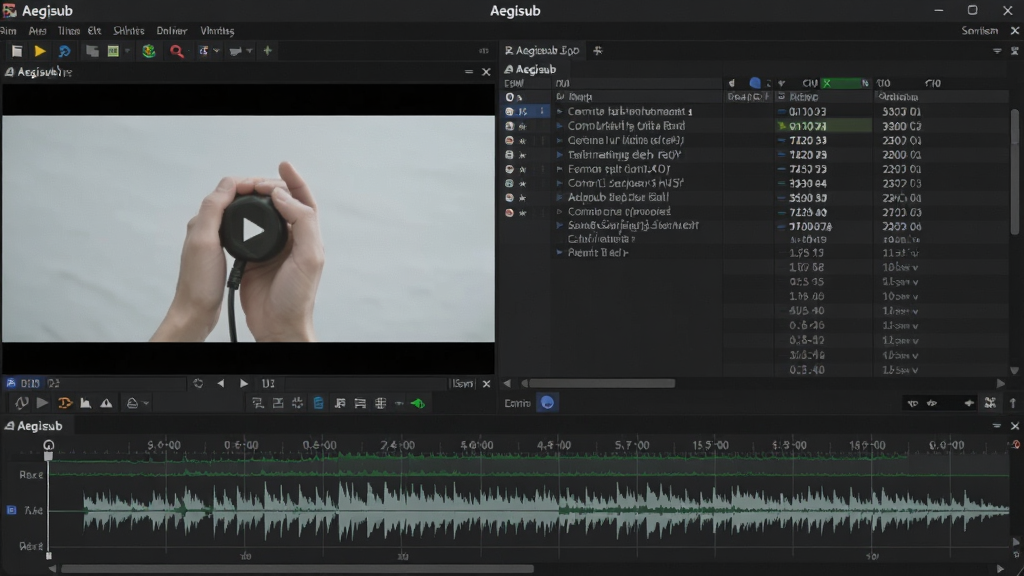1024x576 pixels.
Task: Click the bar-chart icon in the lower toolbar
Action: (x=86, y=403)
